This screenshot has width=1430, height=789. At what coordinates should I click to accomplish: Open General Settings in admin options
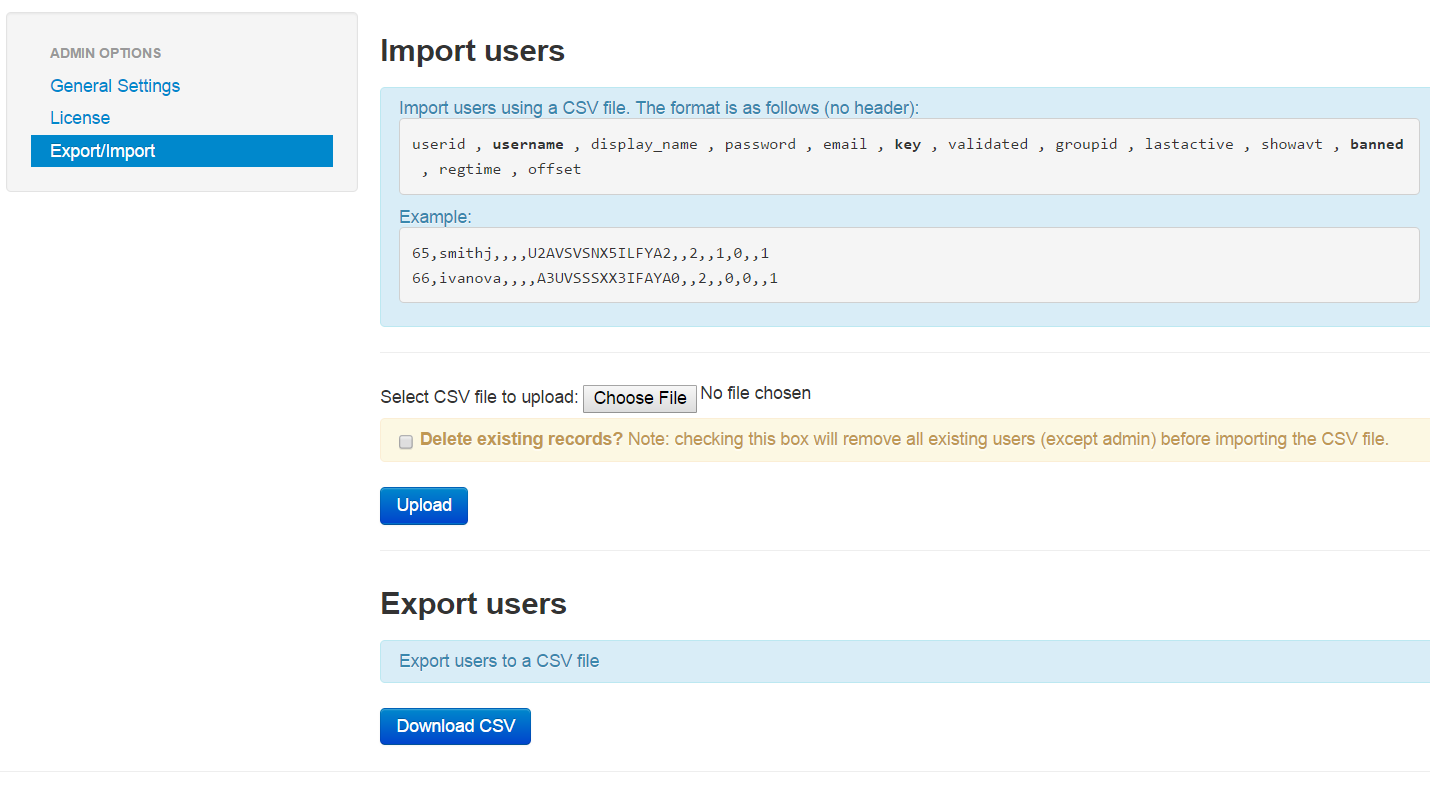(x=115, y=86)
